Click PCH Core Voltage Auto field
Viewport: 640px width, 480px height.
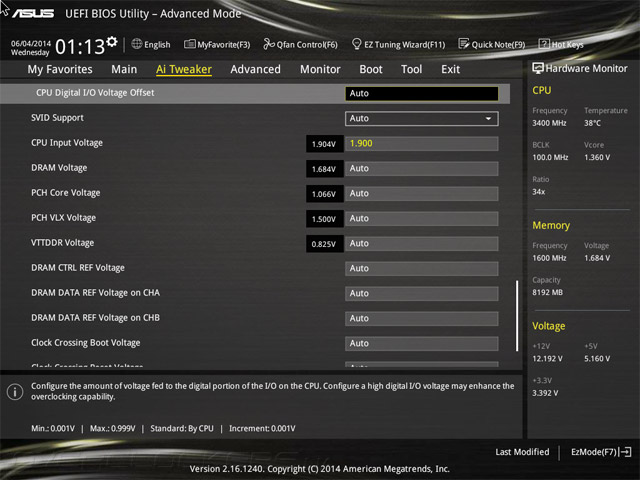422,193
